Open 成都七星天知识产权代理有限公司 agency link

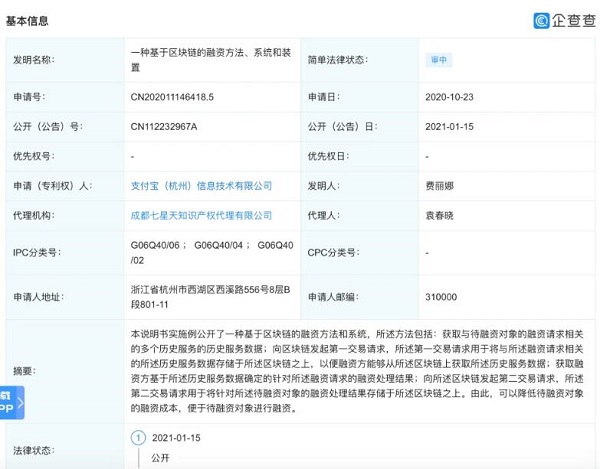point(201,215)
